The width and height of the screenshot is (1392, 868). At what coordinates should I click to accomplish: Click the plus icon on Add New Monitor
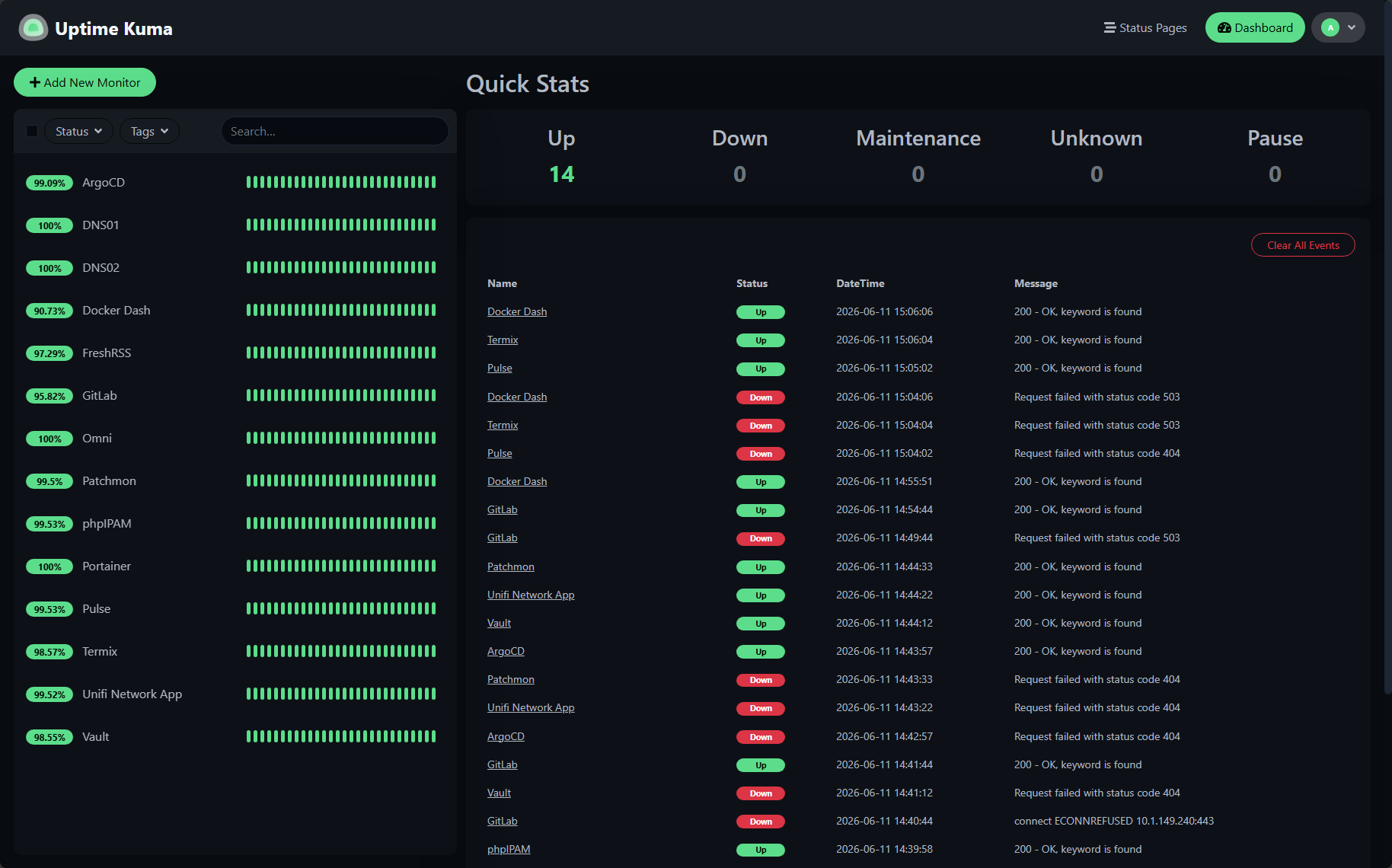[x=35, y=82]
